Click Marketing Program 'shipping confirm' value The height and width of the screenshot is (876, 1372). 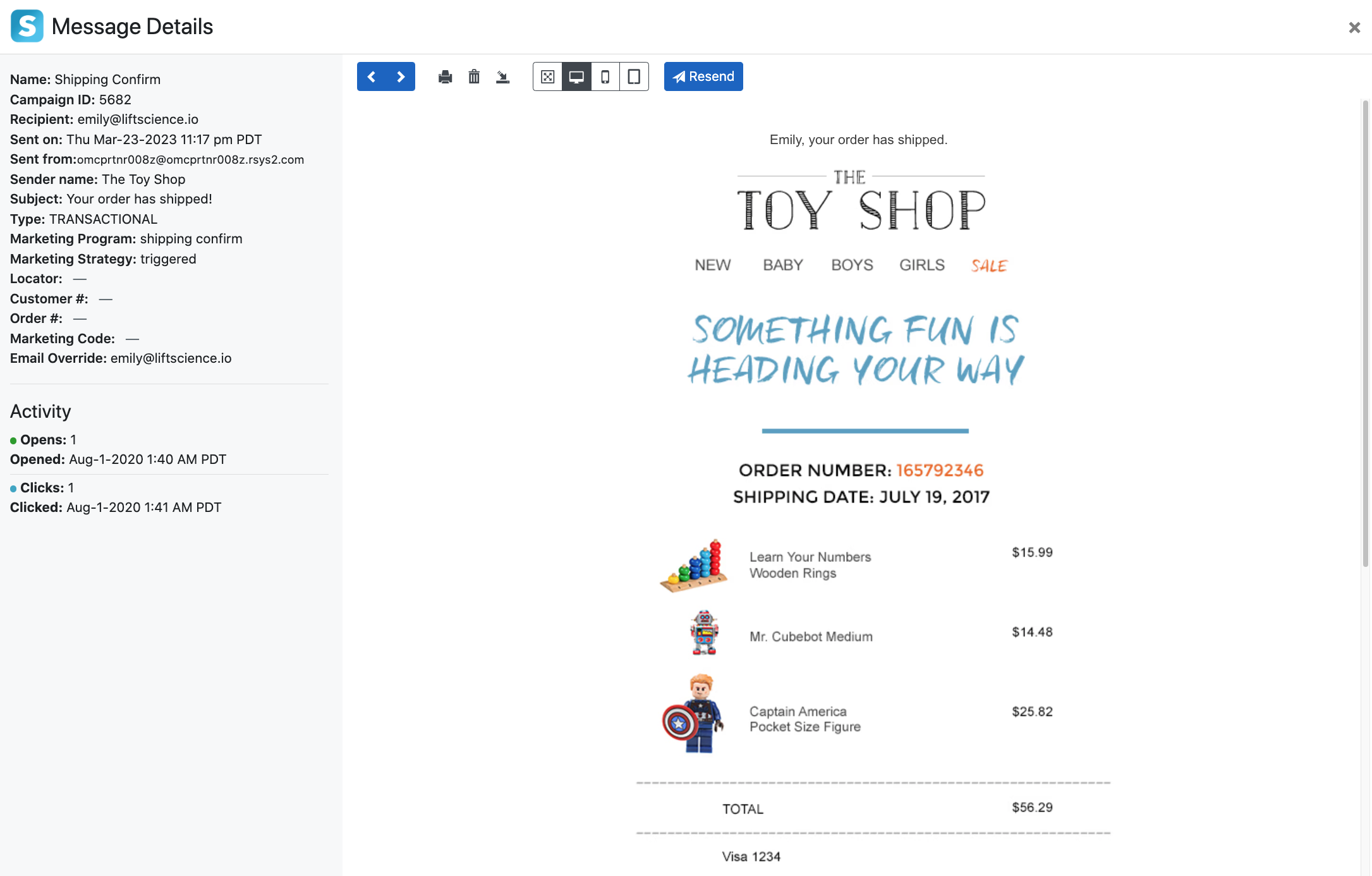coord(191,239)
